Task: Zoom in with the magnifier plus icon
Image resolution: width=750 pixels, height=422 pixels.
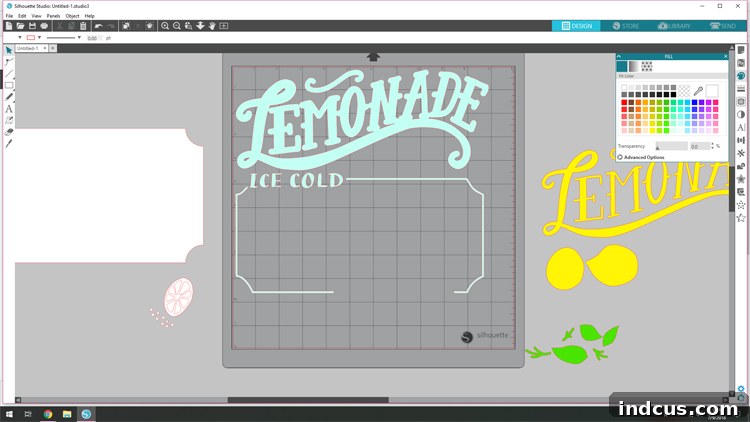Action: click(165, 26)
